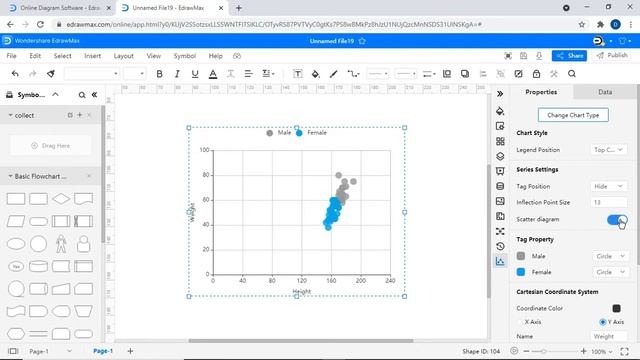
Task: Open the Legend Position dropdown
Action: point(608,150)
